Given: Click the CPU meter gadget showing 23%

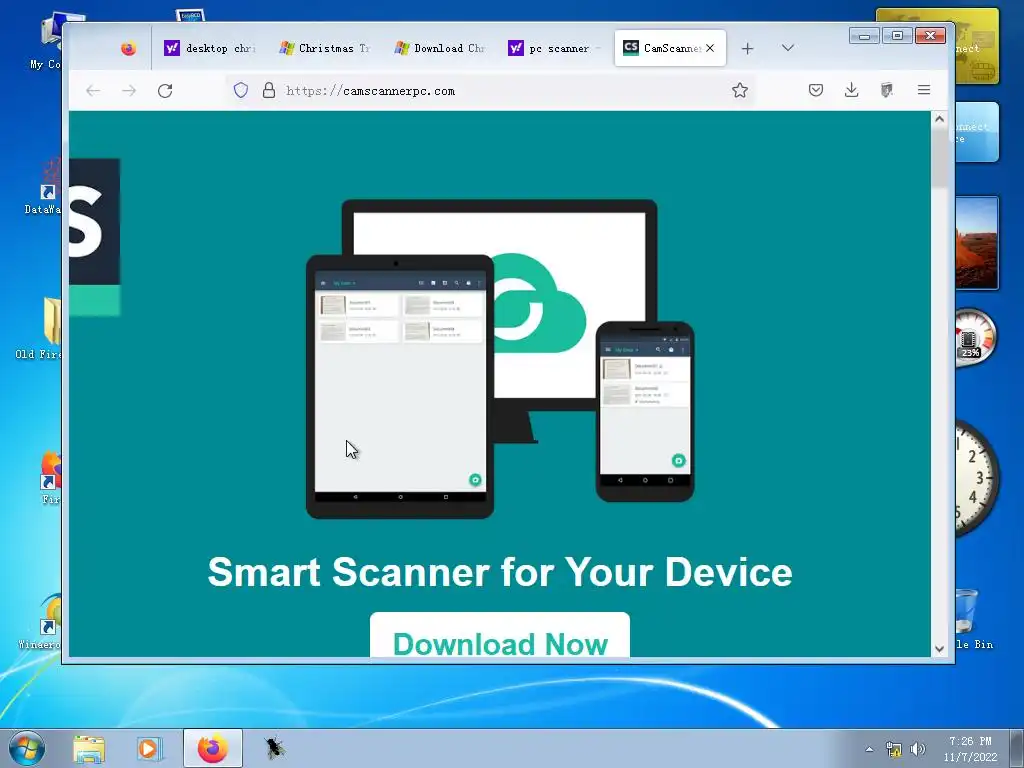Looking at the screenshot, I should coord(974,338).
